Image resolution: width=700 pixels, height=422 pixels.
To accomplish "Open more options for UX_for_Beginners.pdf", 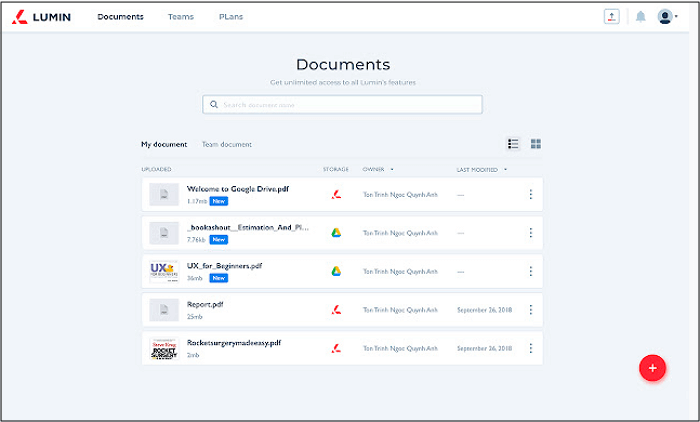I will pyautogui.click(x=530, y=271).
